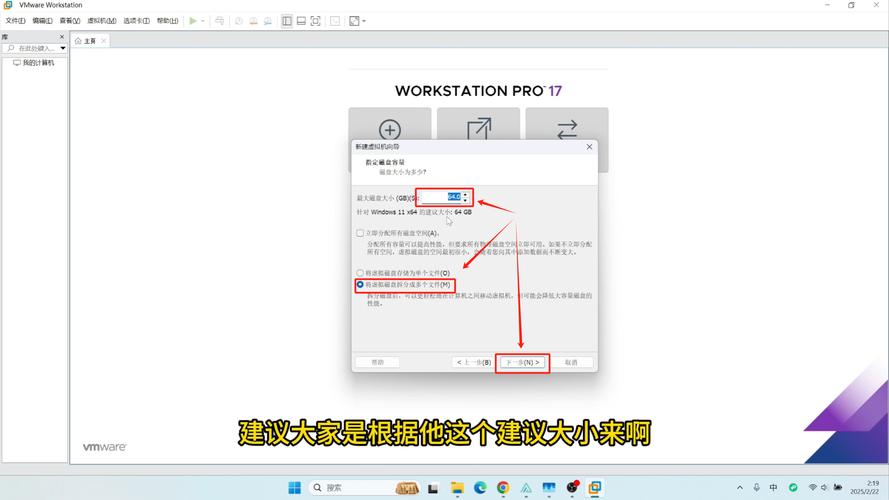Open the 选项卡(T) menu
Viewport: 889px width, 500px height.
coord(137,21)
